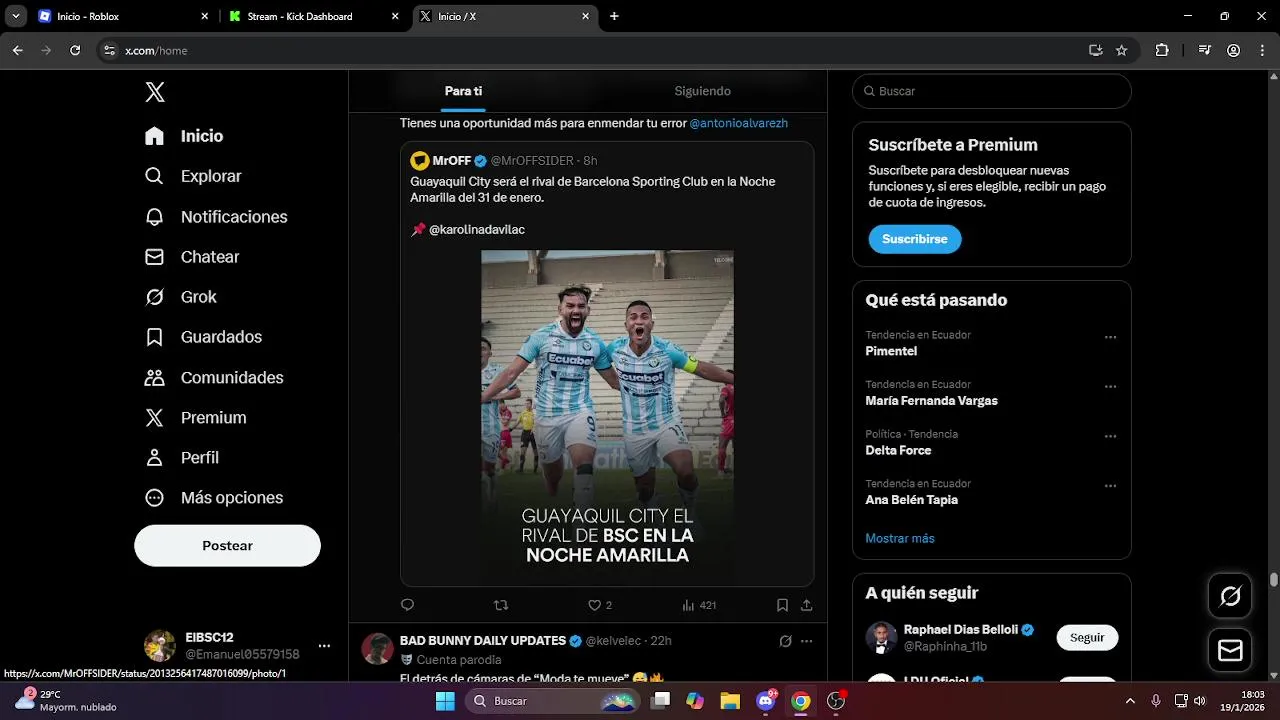Share the Guayaquil City post
The width and height of the screenshot is (1280, 720).
[x=807, y=605]
